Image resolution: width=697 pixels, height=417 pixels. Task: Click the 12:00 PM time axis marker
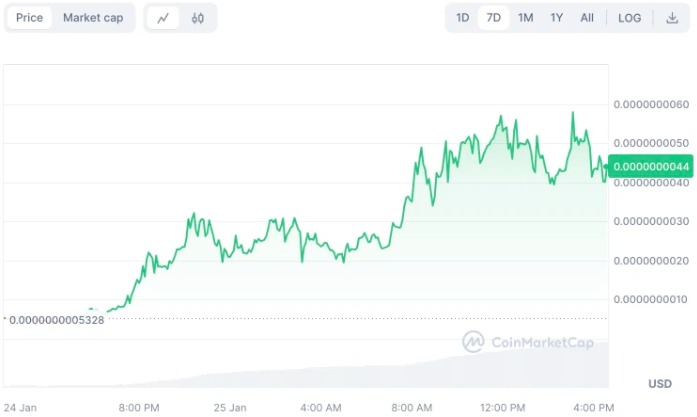pyautogui.click(x=502, y=407)
